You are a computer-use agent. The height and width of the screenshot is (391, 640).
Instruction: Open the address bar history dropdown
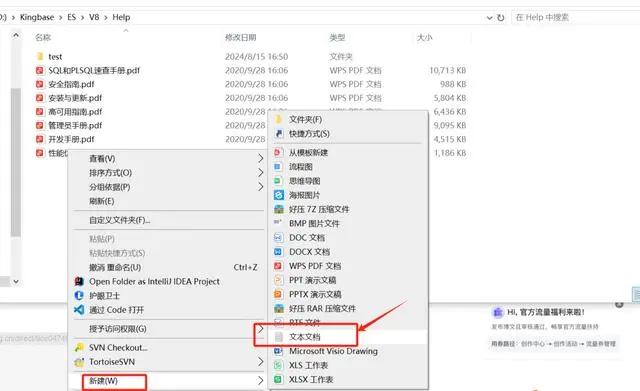(x=489, y=18)
